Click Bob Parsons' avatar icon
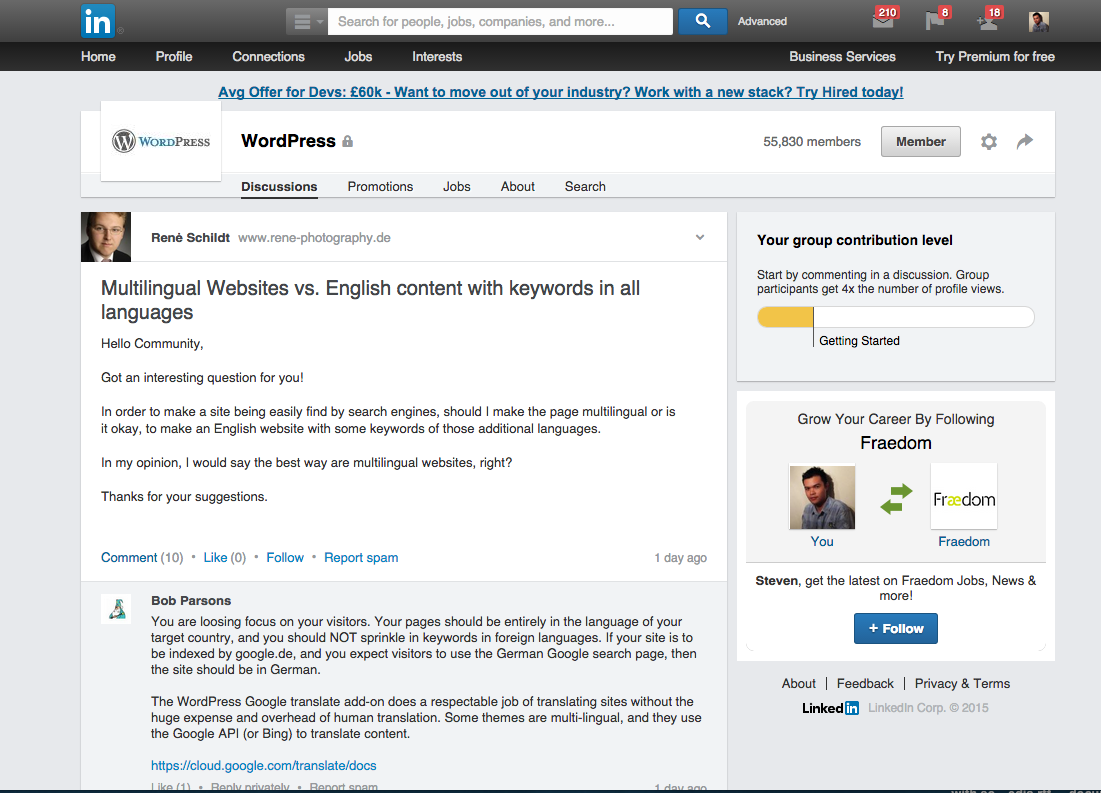The width and height of the screenshot is (1101, 793). coord(117,609)
